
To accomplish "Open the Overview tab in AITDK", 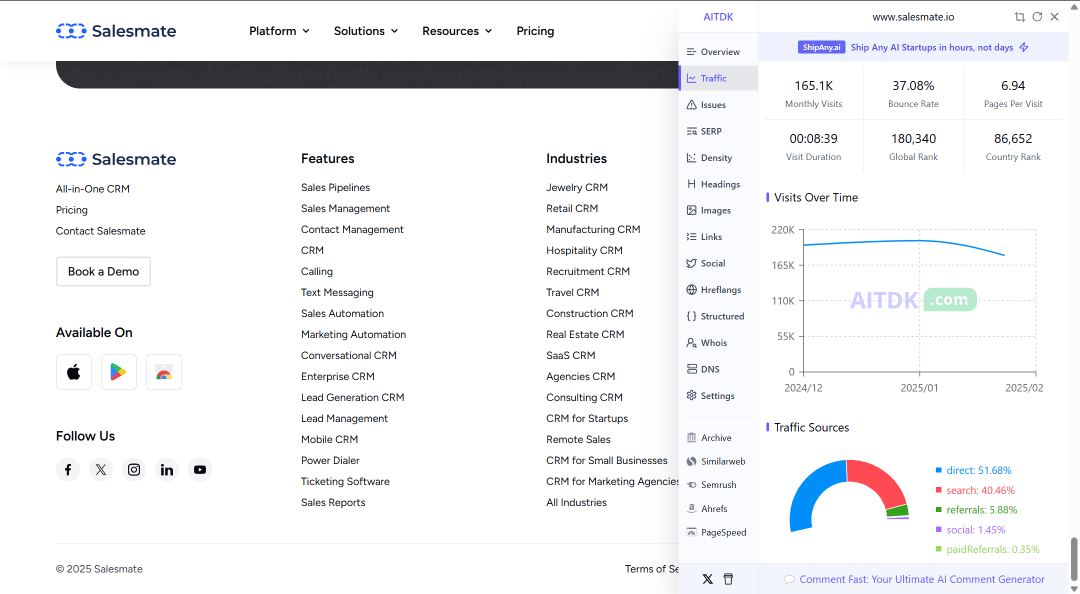I will tap(718, 52).
